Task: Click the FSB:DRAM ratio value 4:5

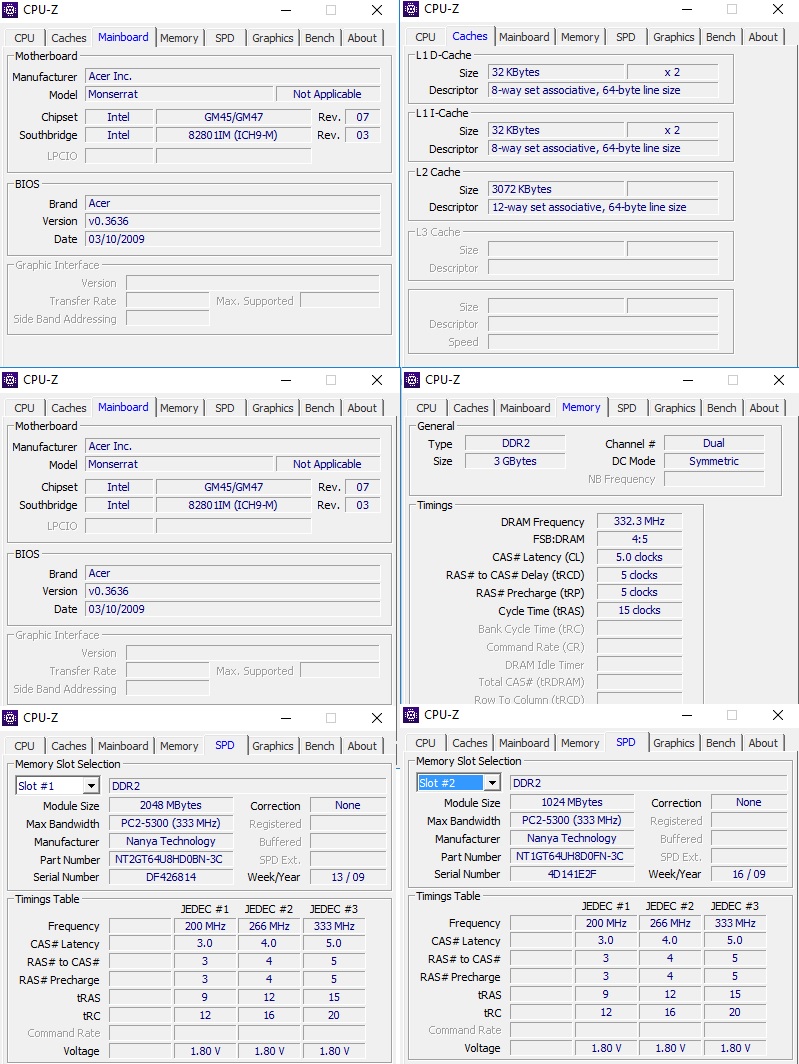Action: 639,539
